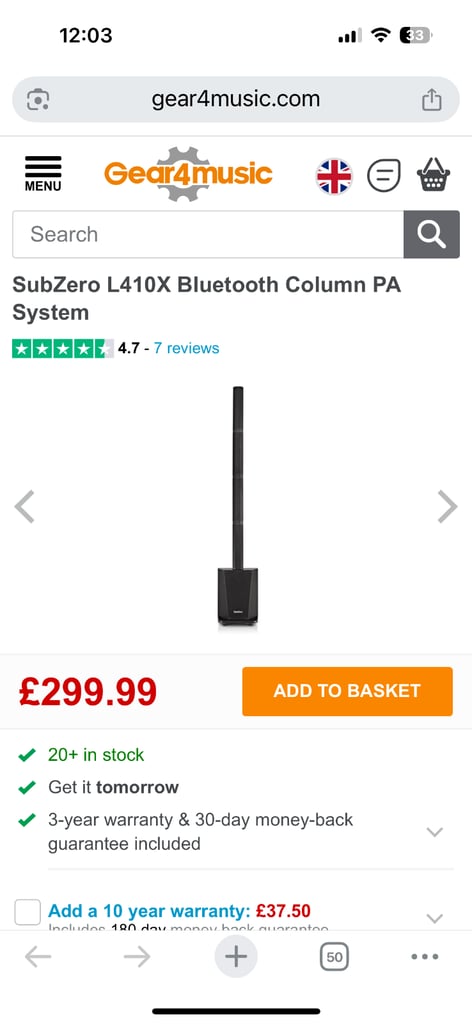Tick the Add a 10 year warranty checkbox

coord(27,912)
